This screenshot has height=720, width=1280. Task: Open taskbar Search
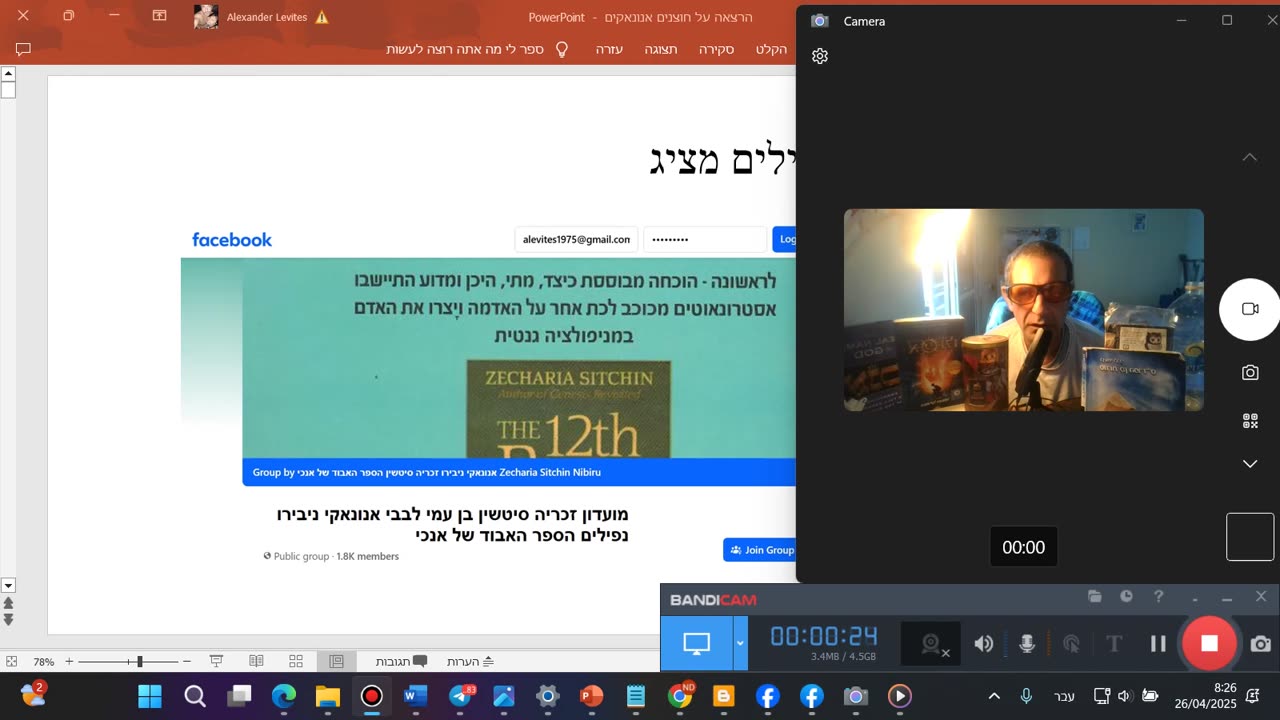pos(195,696)
